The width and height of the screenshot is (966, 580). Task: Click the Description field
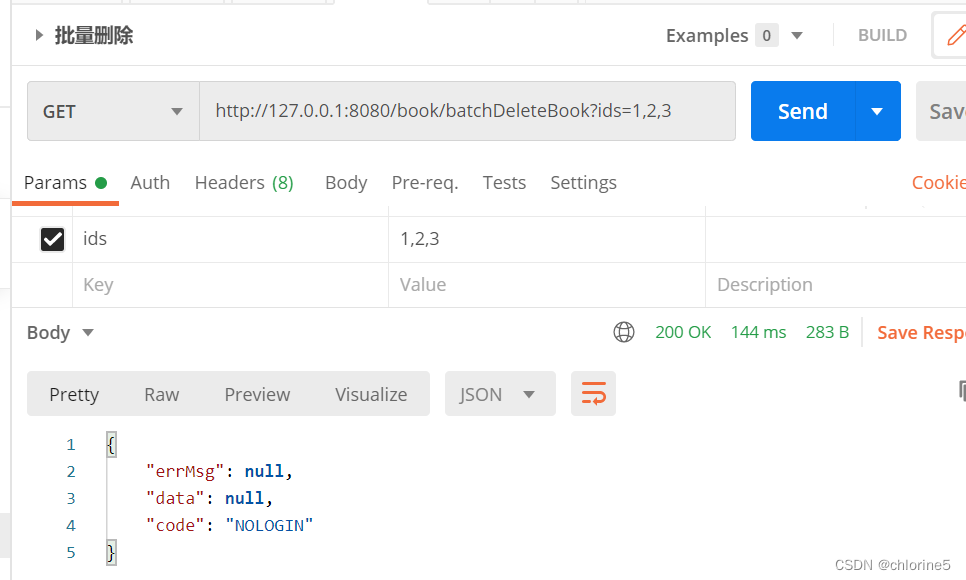pyautogui.click(x=836, y=285)
